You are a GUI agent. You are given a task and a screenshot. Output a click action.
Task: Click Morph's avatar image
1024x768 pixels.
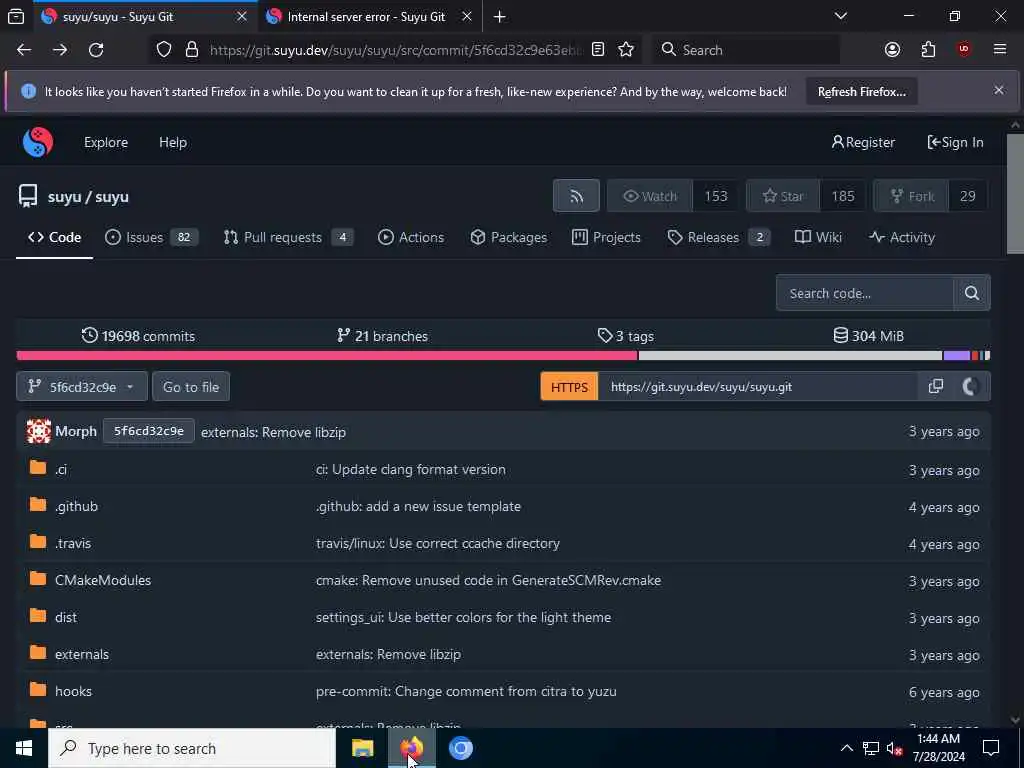pyautogui.click(x=39, y=431)
